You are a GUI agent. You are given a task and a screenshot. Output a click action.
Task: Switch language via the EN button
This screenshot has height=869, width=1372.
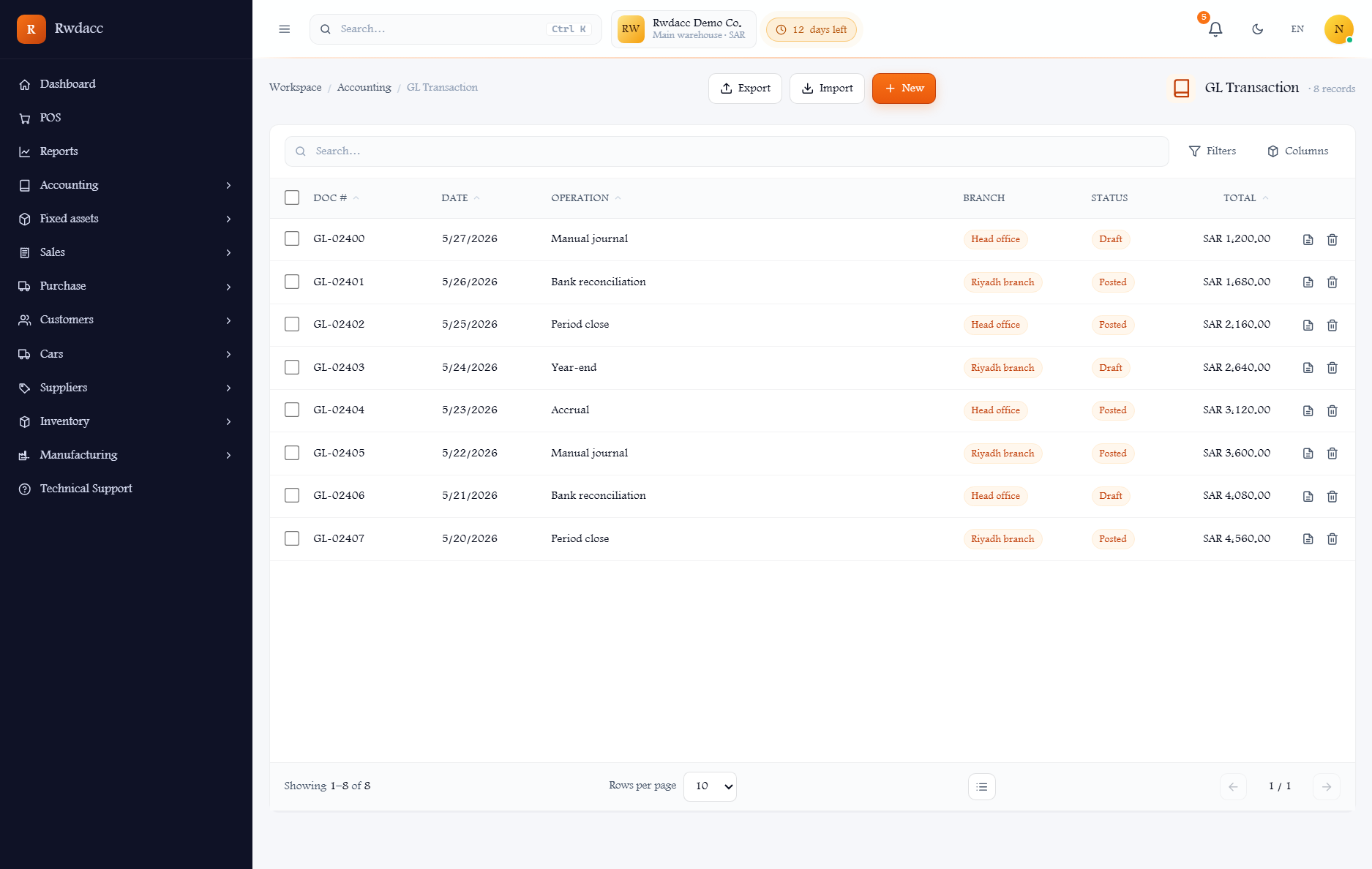click(x=1297, y=29)
